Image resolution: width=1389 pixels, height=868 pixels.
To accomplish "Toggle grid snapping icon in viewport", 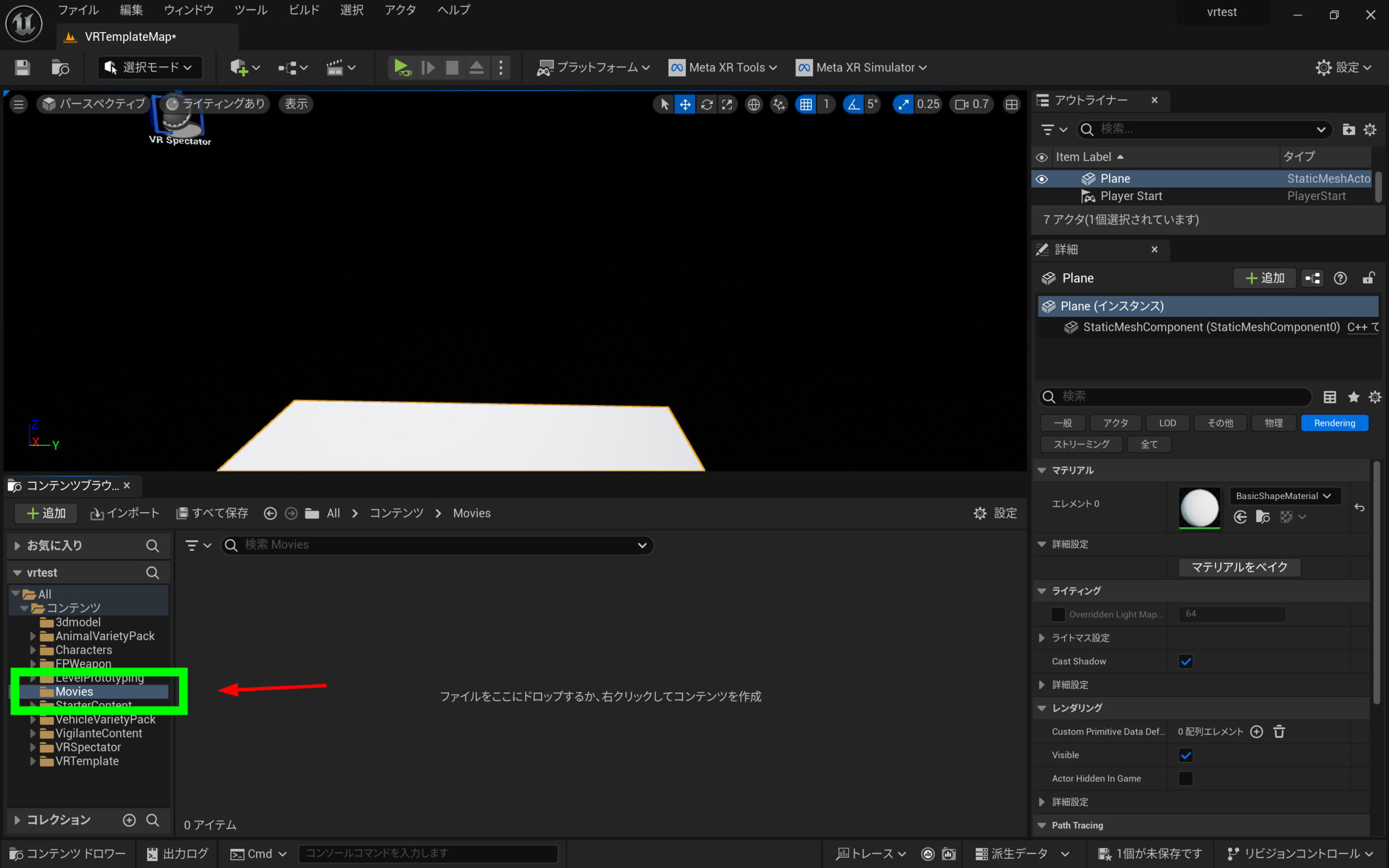I will pyautogui.click(x=806, y=105).
